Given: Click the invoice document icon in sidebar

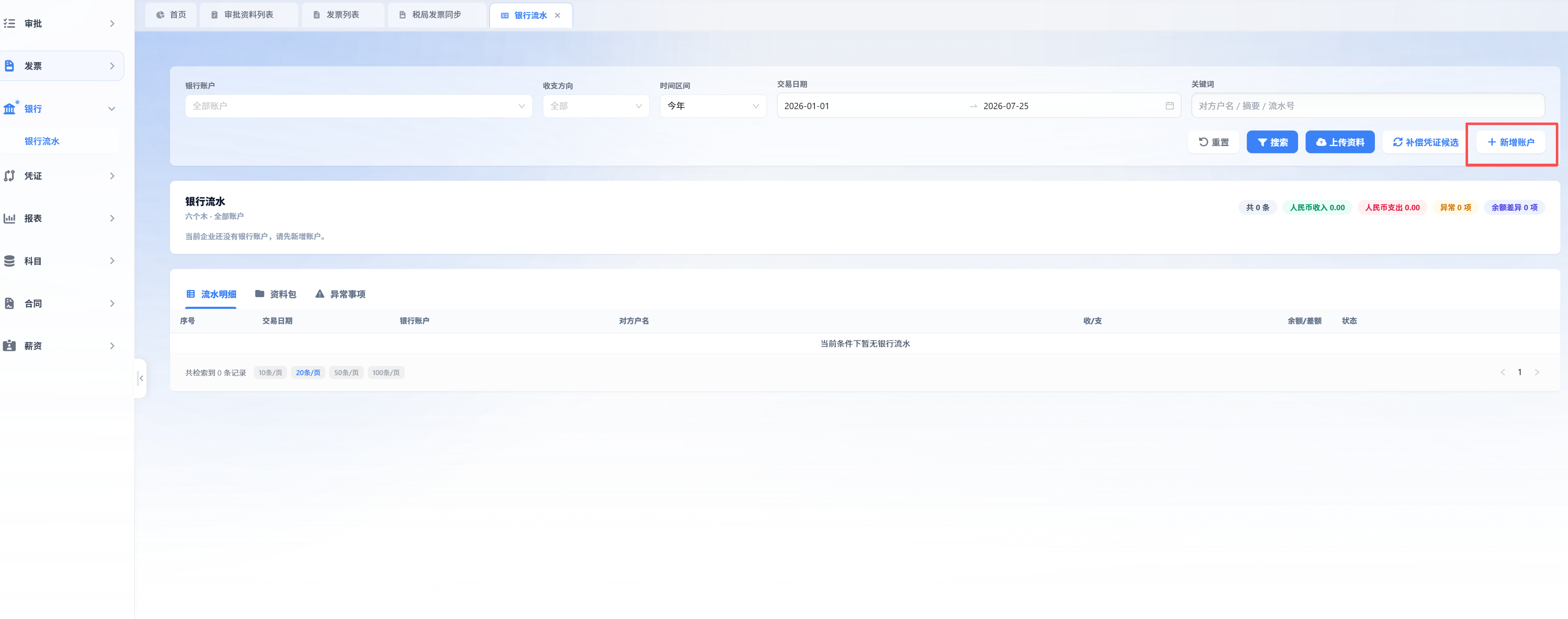Looking at the screenshot, I should (9, 66).
